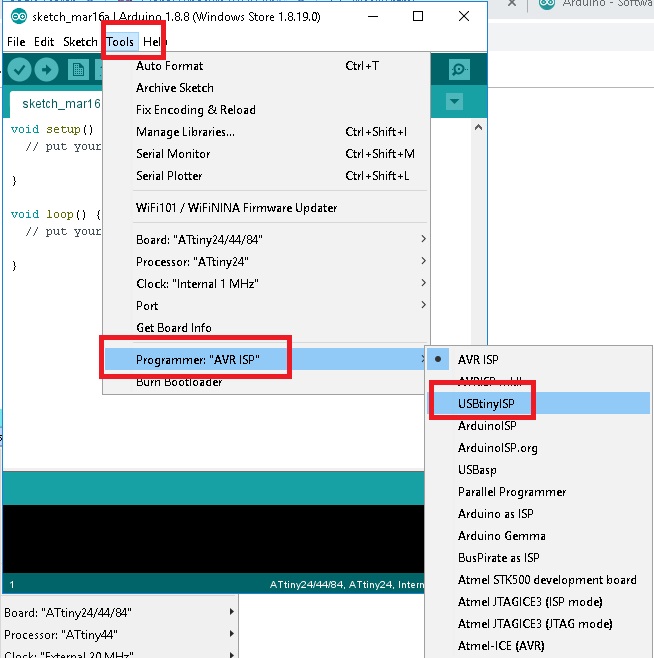Image resolution: width=654 pixels, height=658 pixels.
Task: Click Burn Bootloader entry
Action: [266, 382]
